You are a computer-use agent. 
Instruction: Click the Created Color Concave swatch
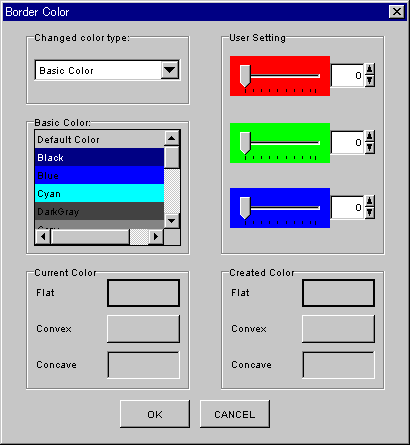[338, 365]
